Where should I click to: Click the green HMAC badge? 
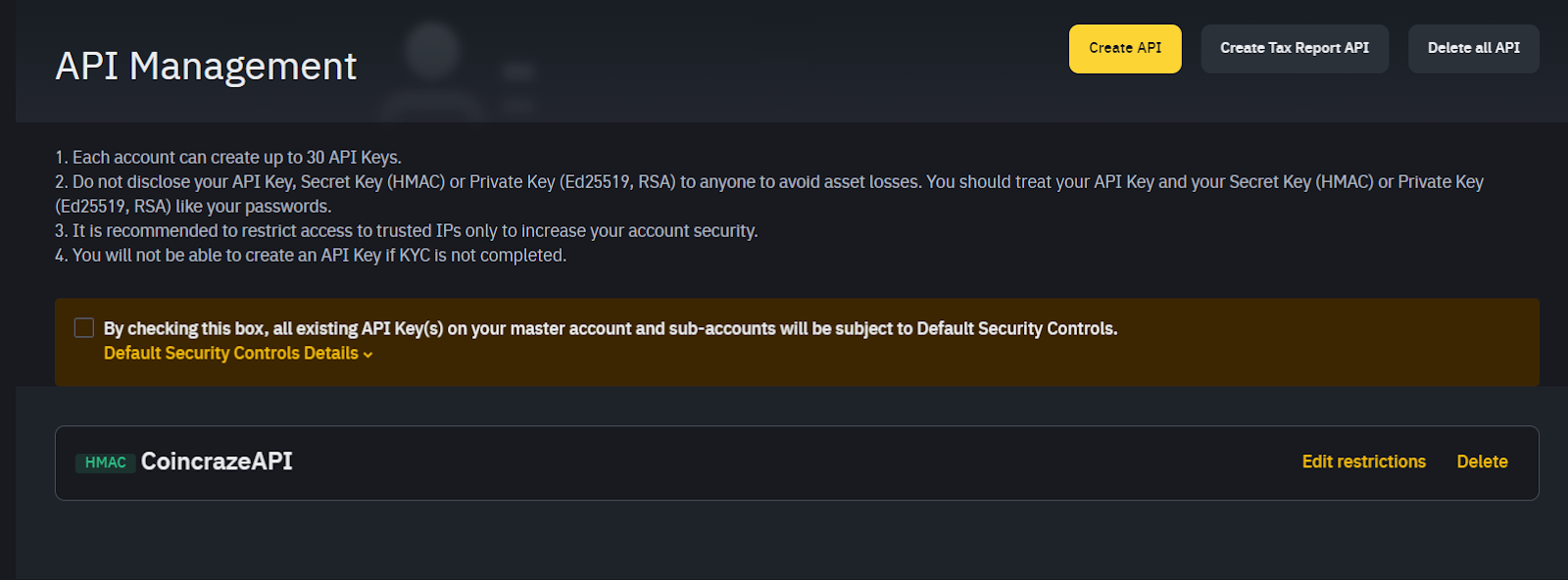click(106, 462)
